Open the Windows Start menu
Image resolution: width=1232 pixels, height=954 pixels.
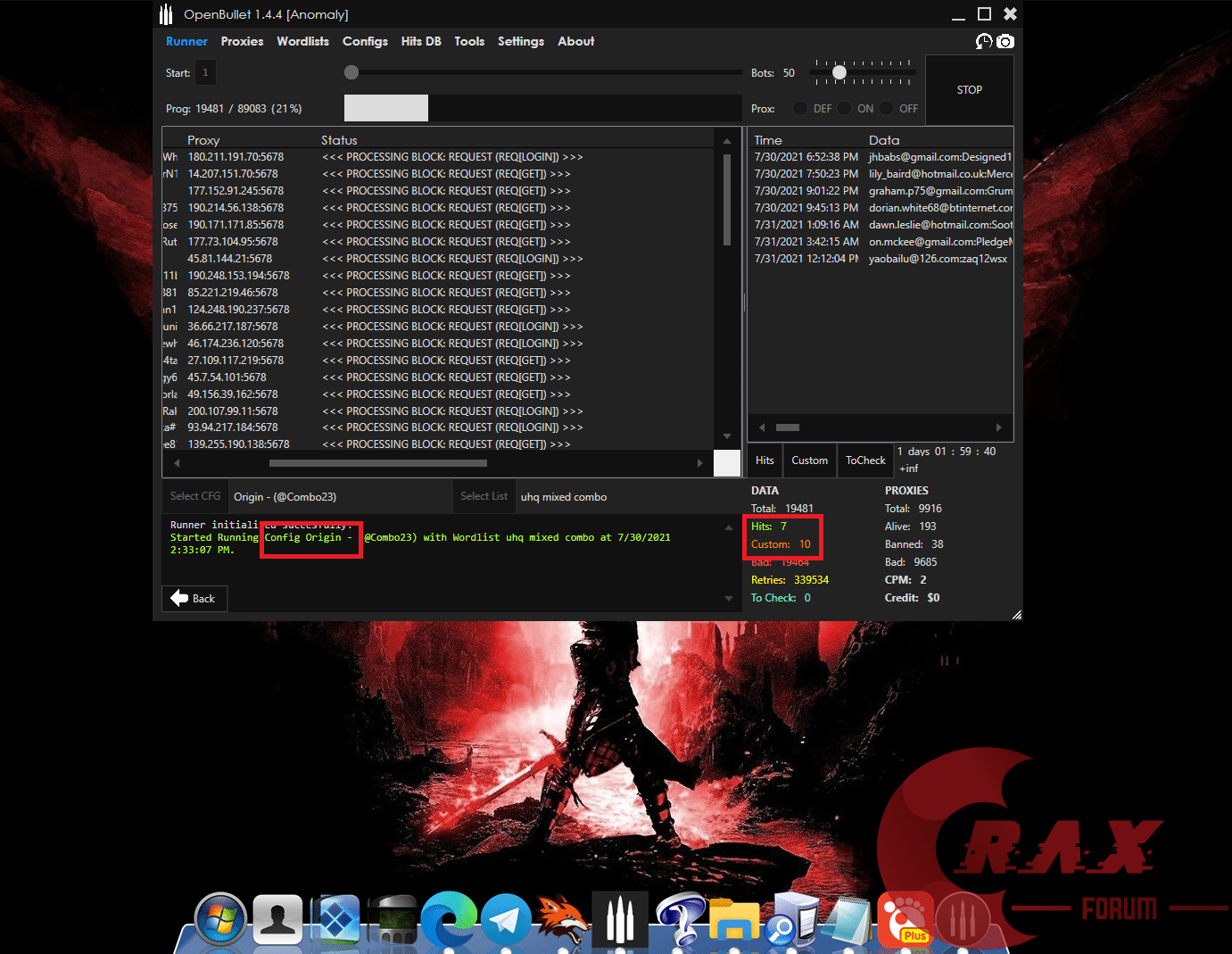point(220,919)
